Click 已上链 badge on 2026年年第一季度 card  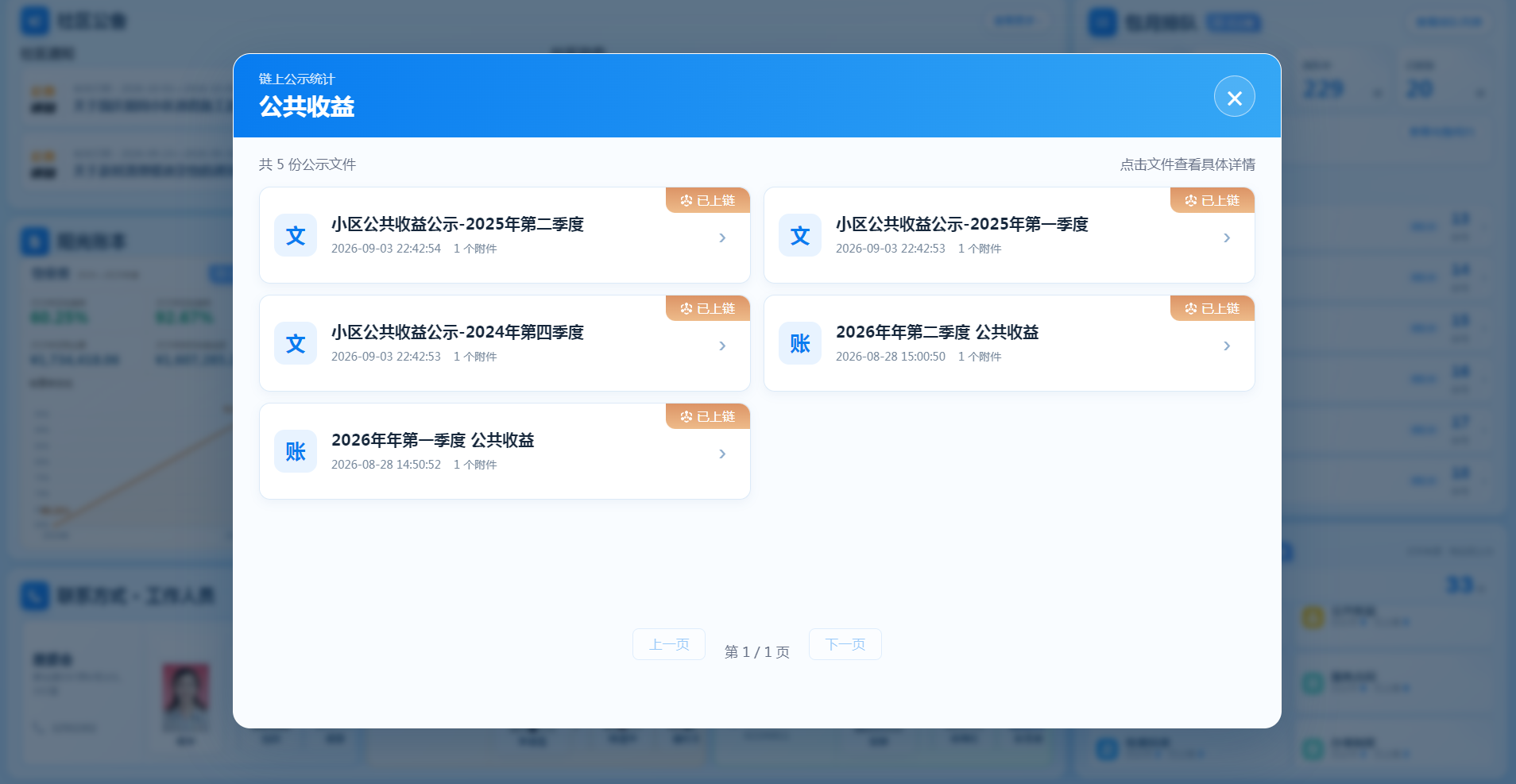point(708,416)
